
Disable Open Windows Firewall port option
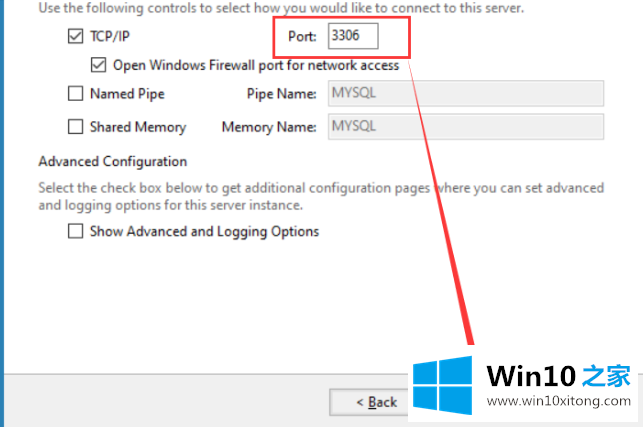[98, 66]
